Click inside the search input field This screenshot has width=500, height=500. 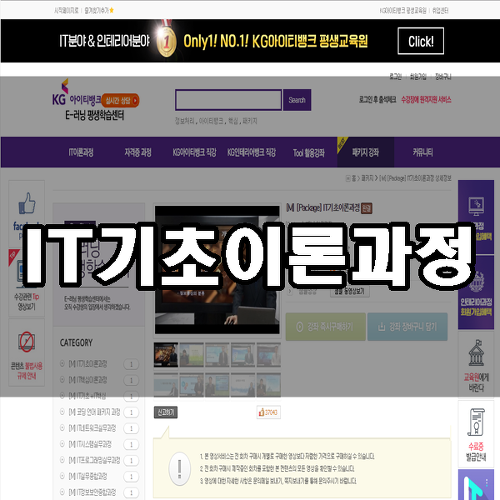(x=228, y=100)
